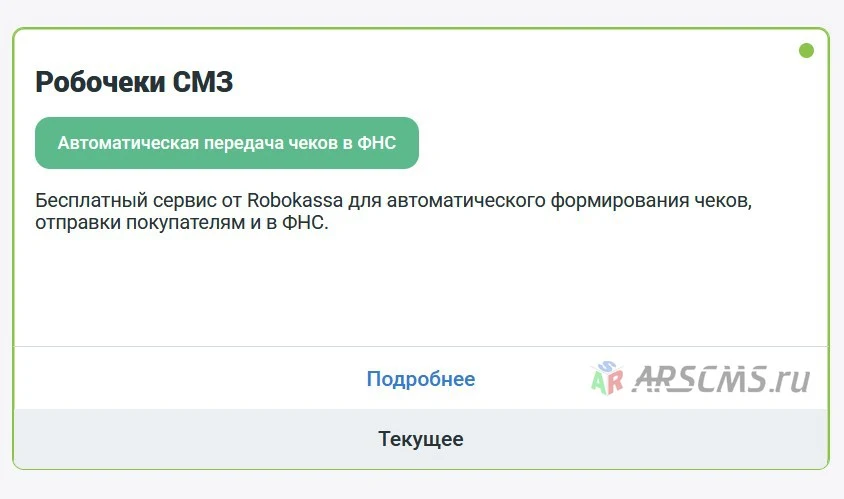
Task: Click the .ru part of the watermark
Action: tap(790, 381)
